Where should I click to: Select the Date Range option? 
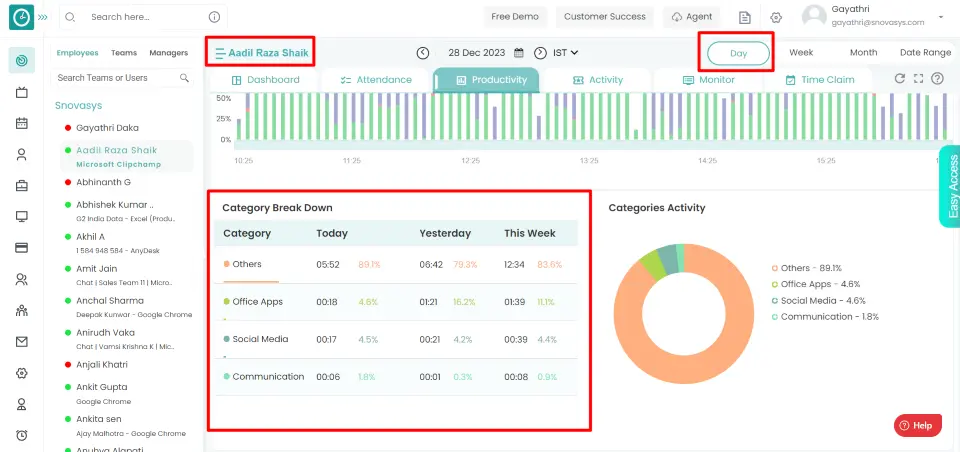925,53
